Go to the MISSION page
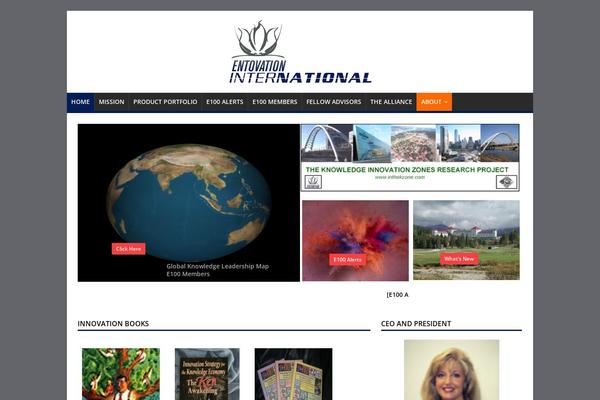 pos(111,102)
